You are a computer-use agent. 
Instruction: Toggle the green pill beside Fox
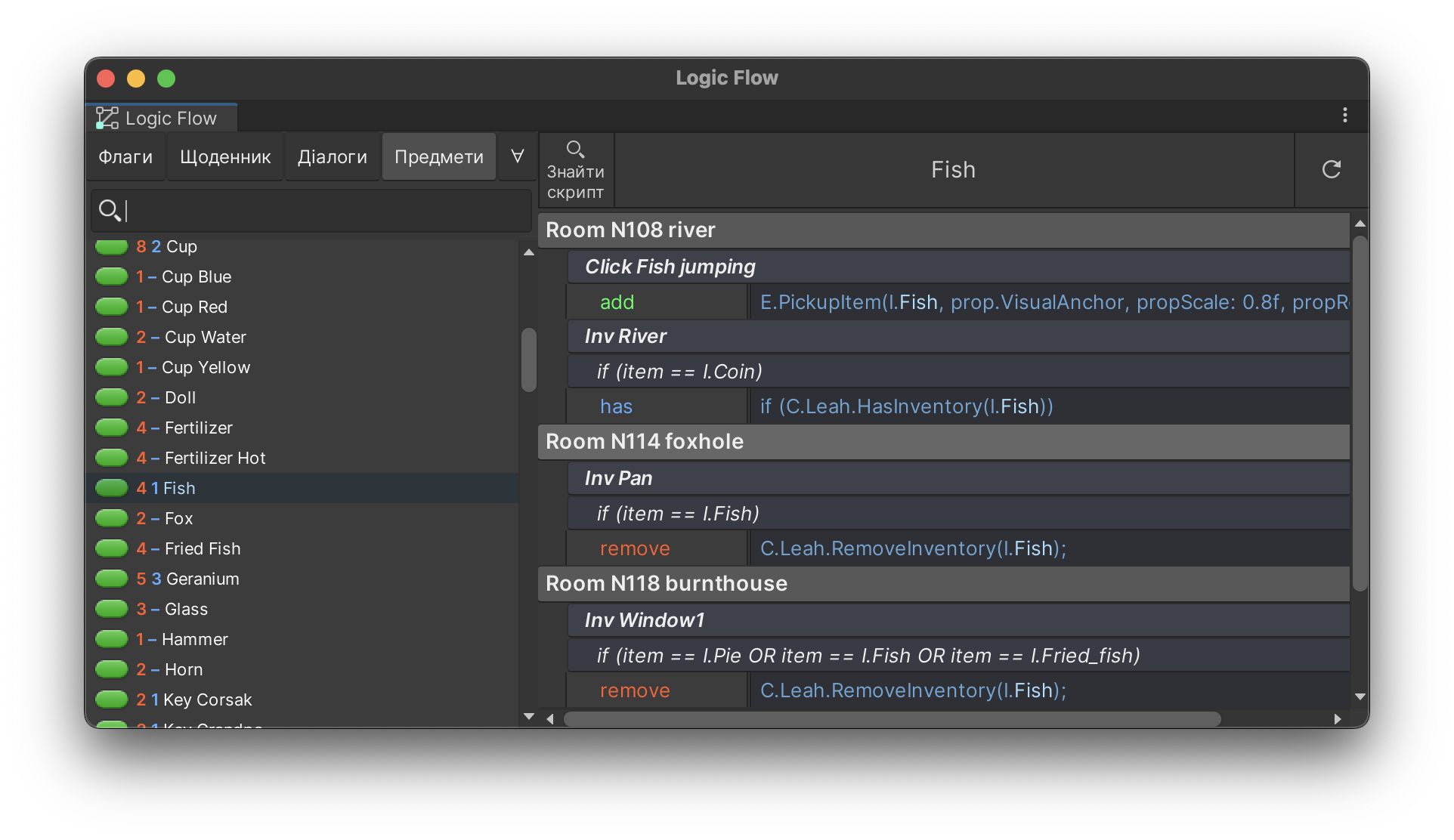coord(112,518)
